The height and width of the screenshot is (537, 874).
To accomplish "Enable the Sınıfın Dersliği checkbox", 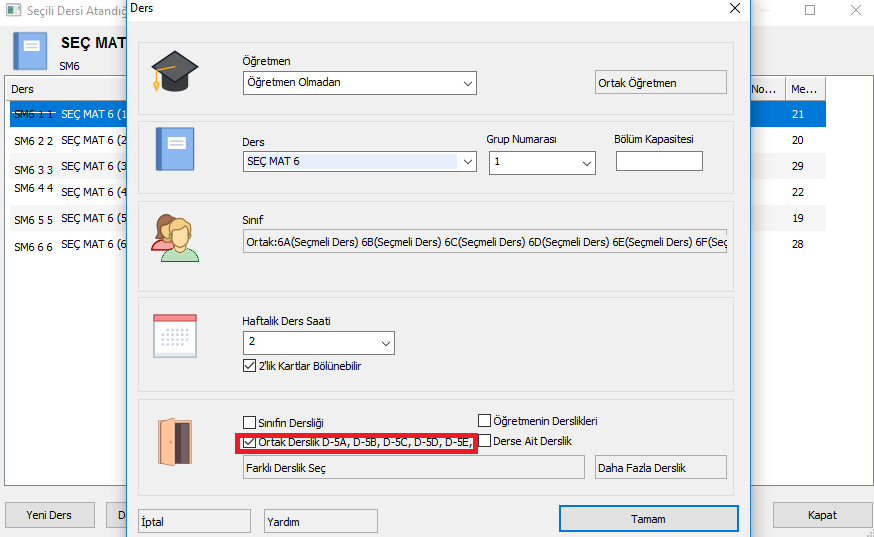I will coord(249,422).
